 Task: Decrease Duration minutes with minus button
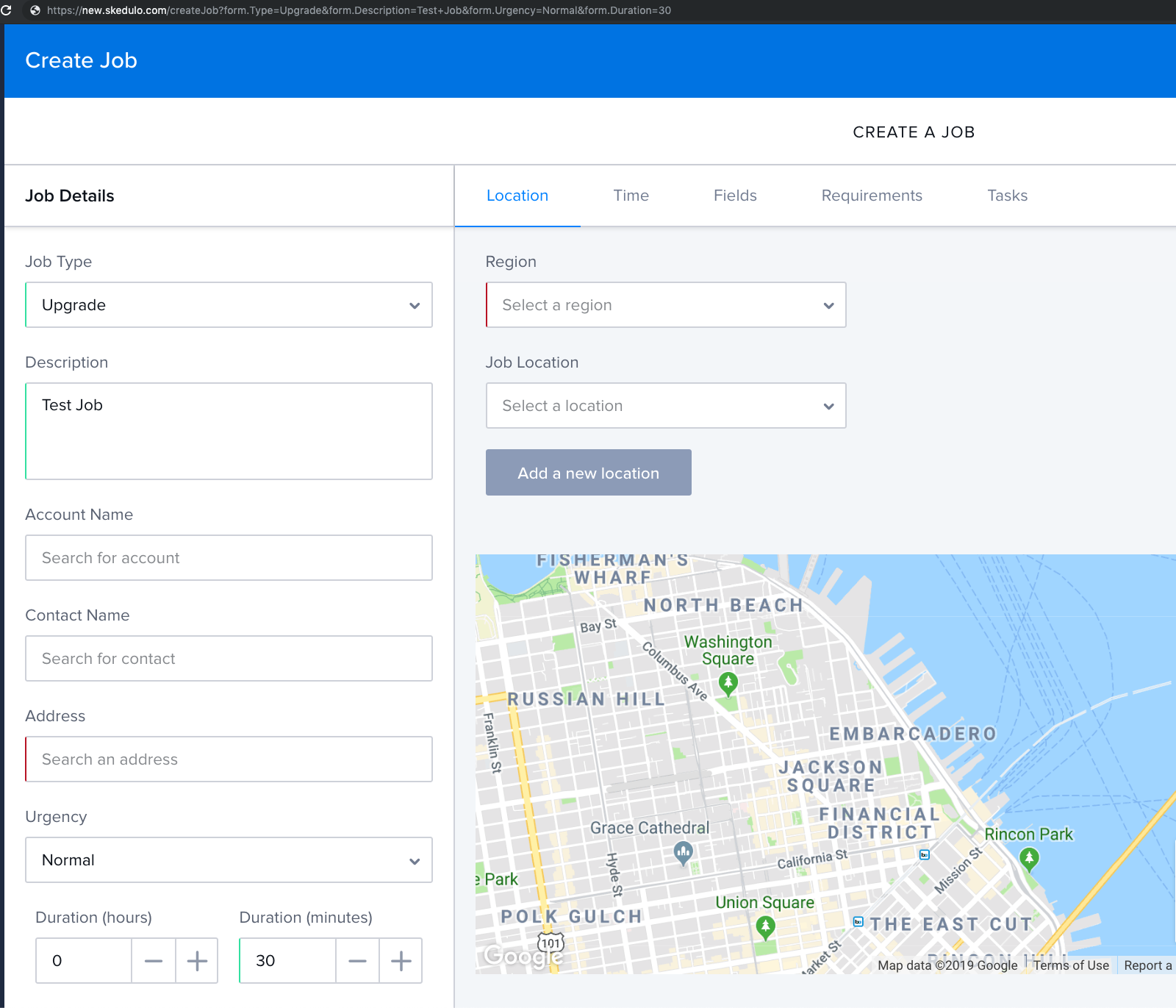click(x=357, y=961)
